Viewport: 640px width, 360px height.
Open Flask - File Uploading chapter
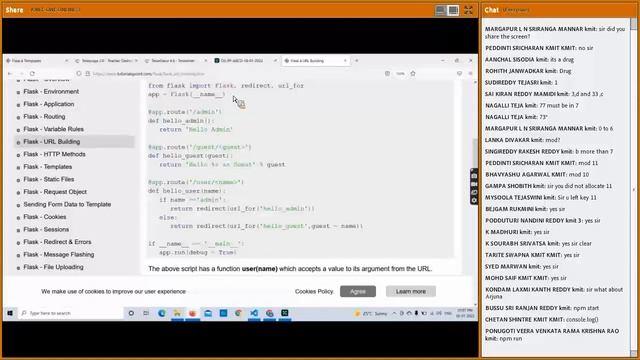(x=53, y=267)
